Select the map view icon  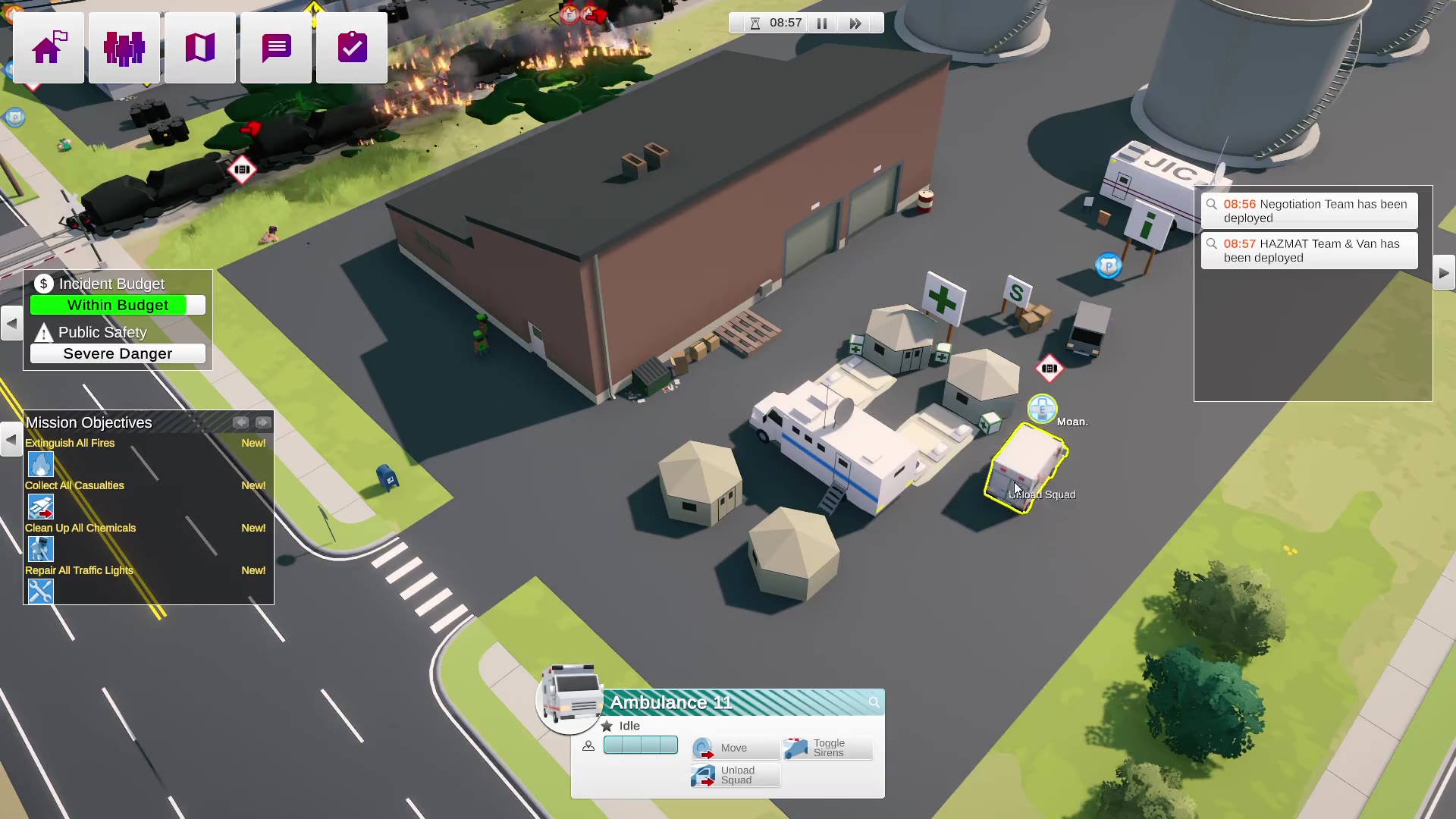pos(200,47)
